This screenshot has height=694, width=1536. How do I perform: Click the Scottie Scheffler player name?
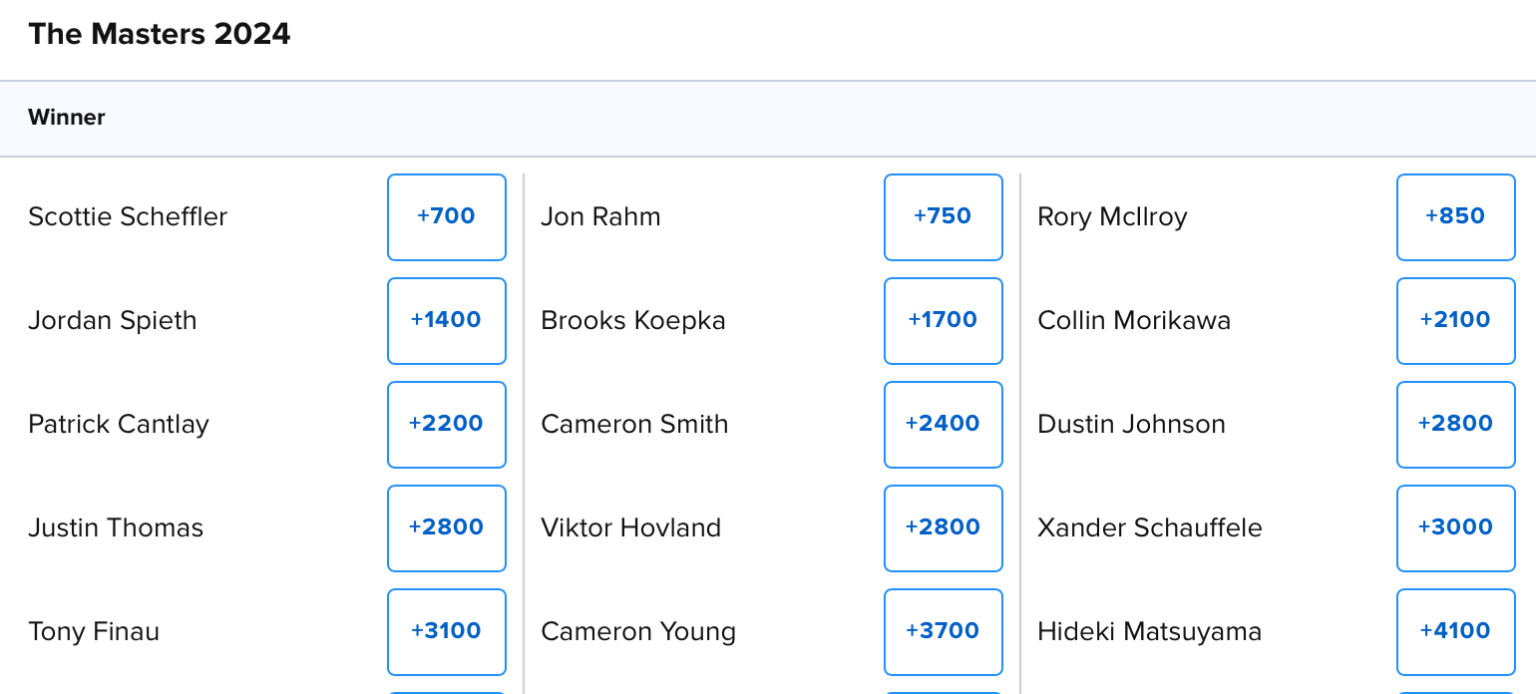(128, 217)
